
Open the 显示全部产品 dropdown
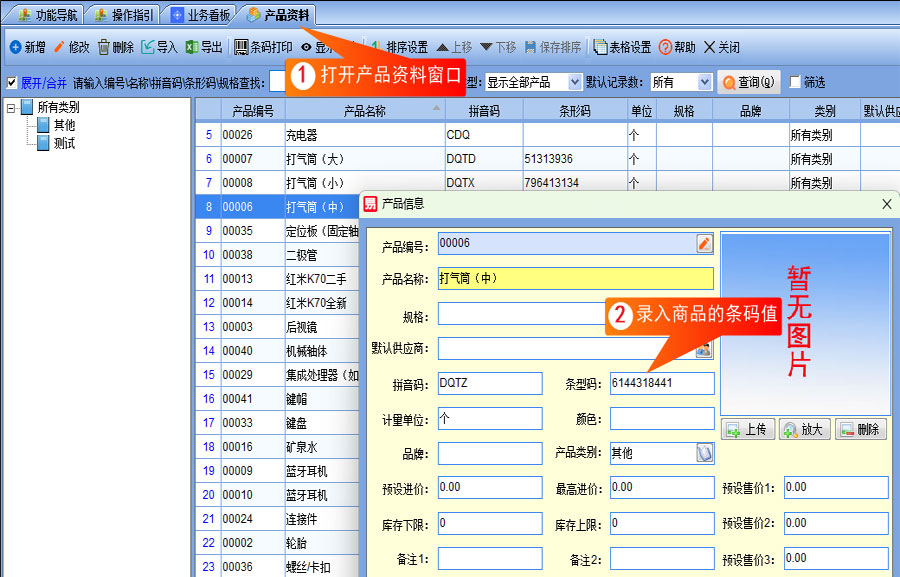point(574,83)
